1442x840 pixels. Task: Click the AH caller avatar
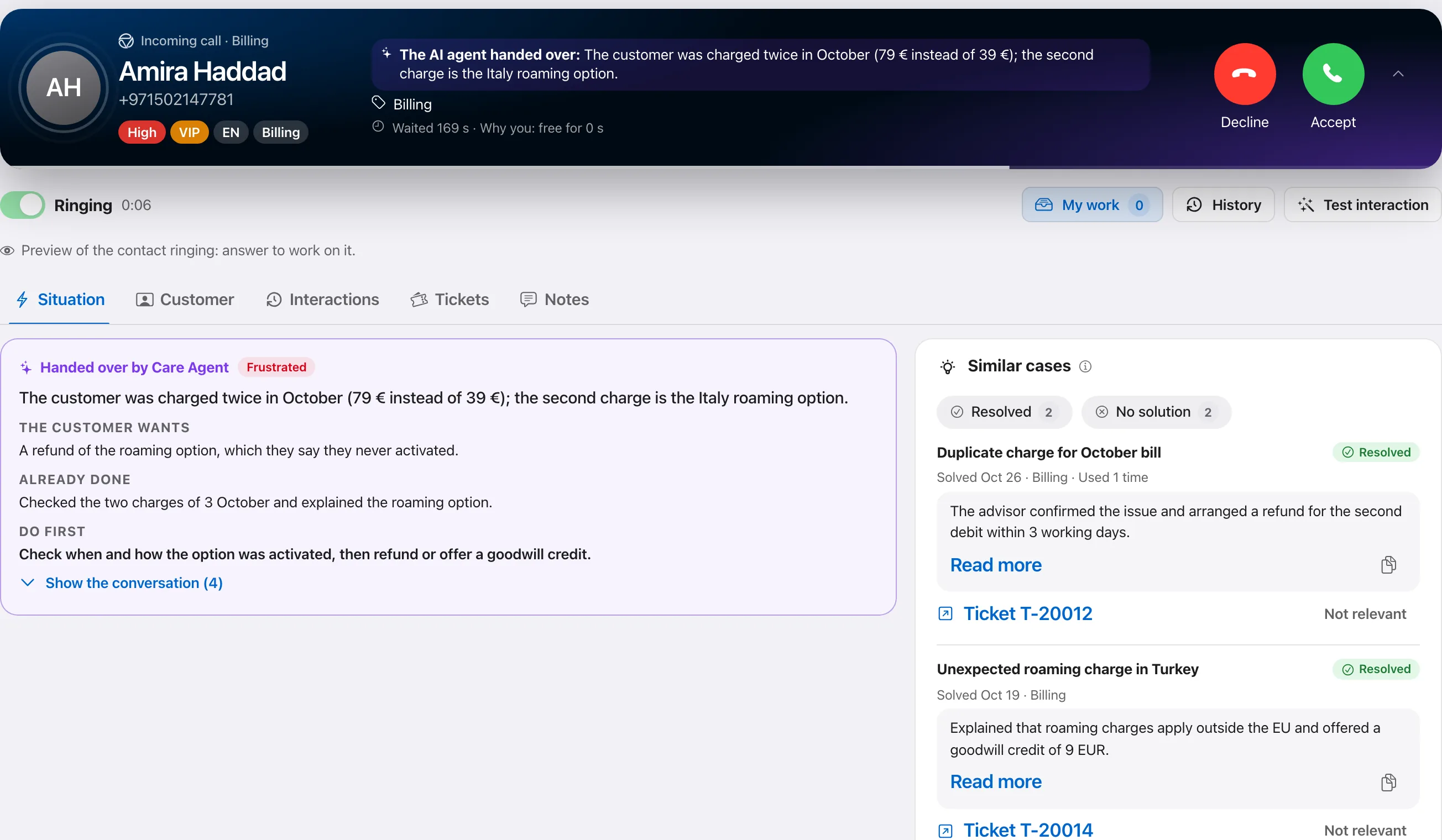(x=64, y=87)
